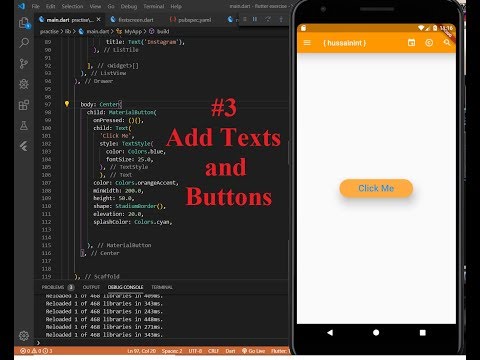
Task: Open the hamburger drawer menu in phone app
Action: (307, 43)
